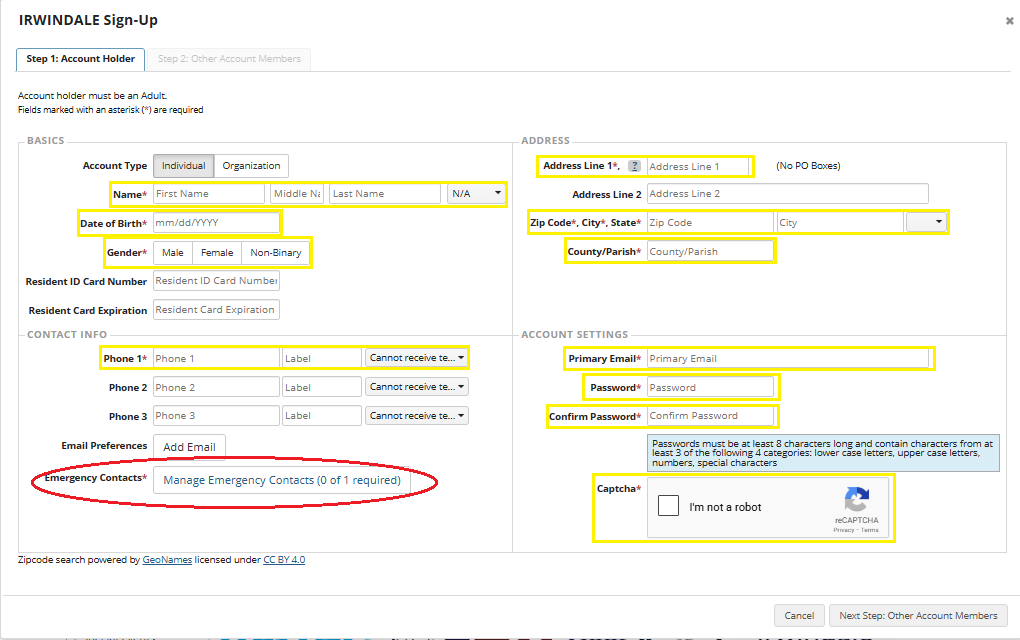Switch to Step 2: Other Account Members tab

coord(229,59)
